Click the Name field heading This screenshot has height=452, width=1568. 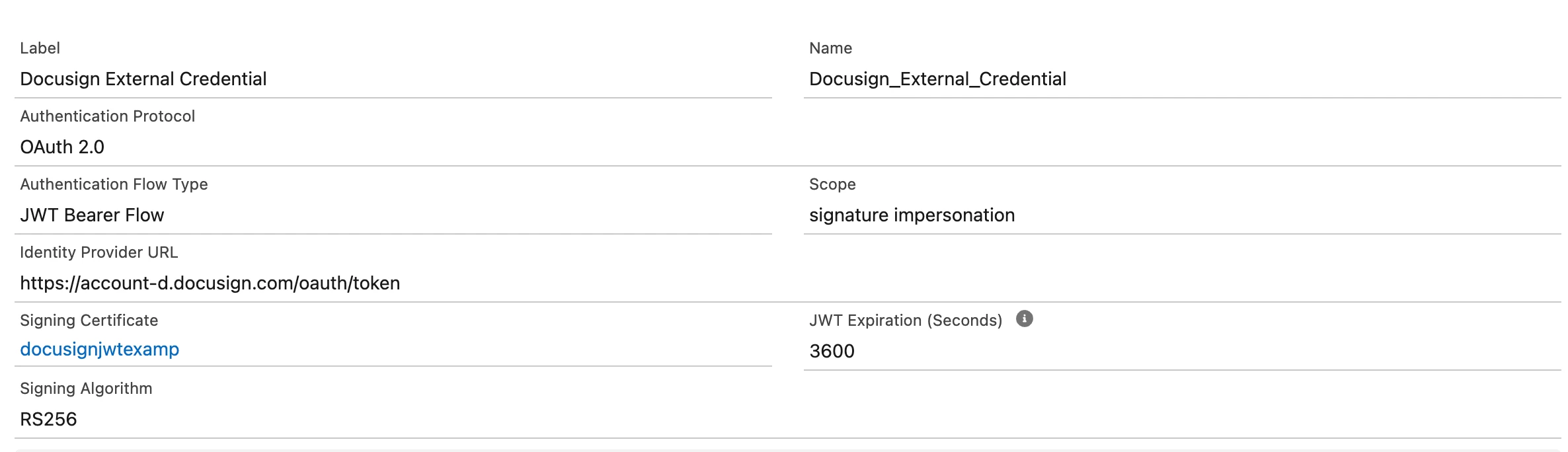tap(830, 48)
